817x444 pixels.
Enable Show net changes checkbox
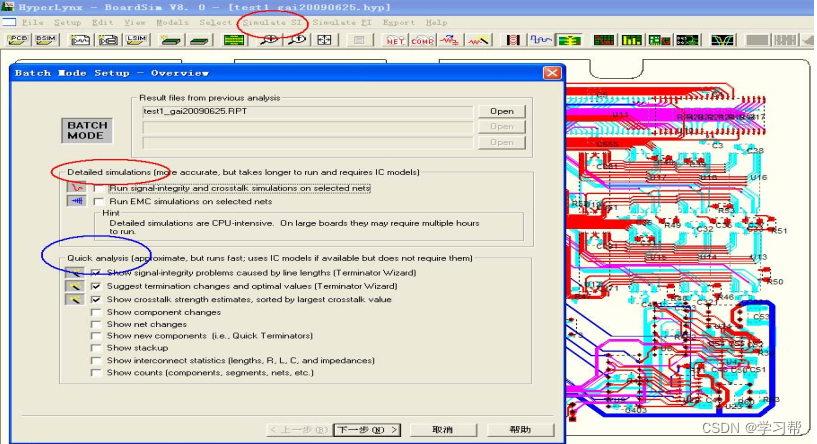[x=96, y=324]
